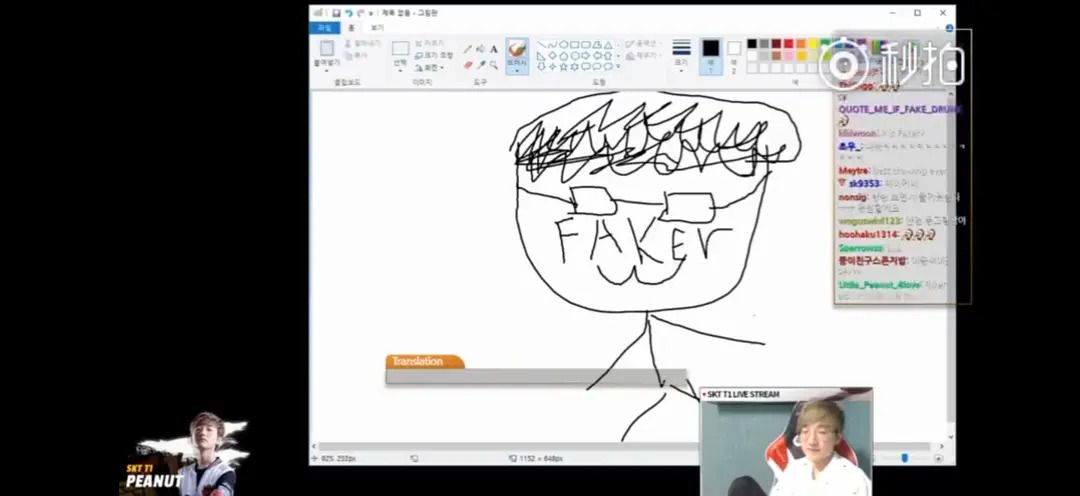The image size is (1080, 496).
Task: Select the Magnifier tool
Action: pos(494,65)
